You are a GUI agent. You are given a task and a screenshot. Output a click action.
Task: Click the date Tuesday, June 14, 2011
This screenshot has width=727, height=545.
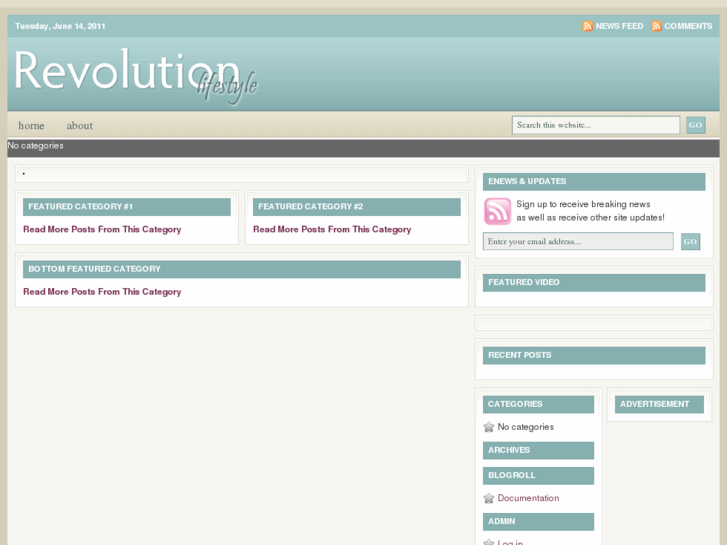[60, 26]
